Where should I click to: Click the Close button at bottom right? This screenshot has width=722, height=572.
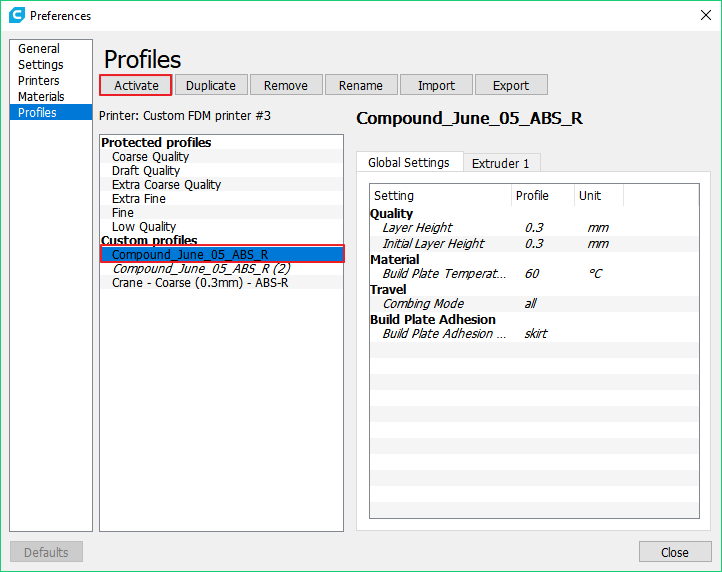click(x=674, y=552)
